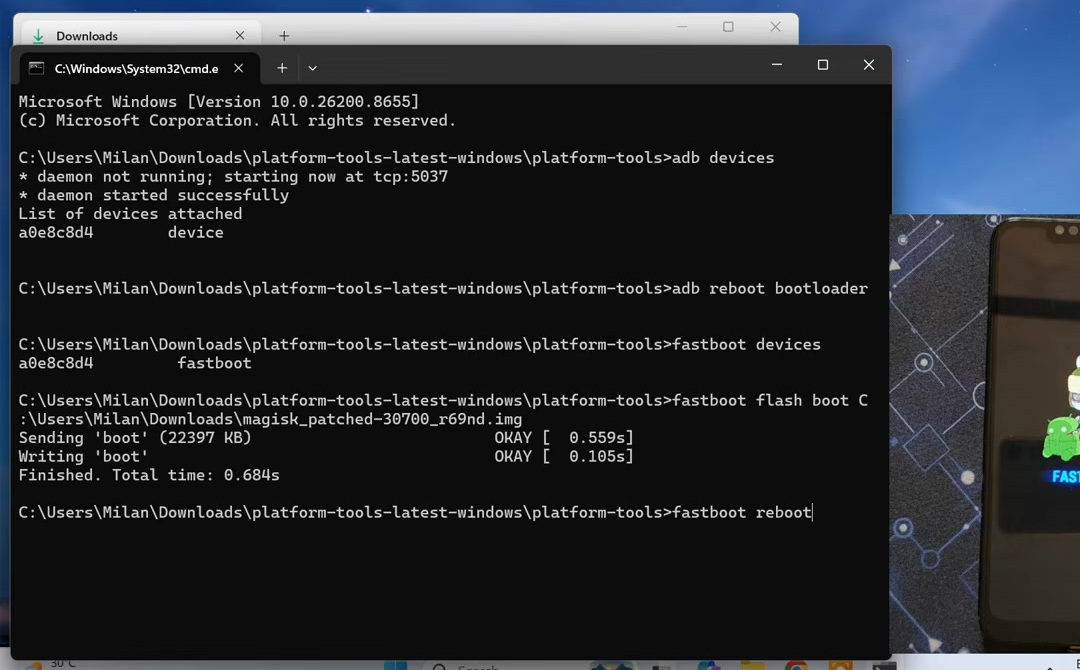Click 'magisk_patched-30700_r69nd.img' file path text
This screenshot has width=1080, height=670.
(382, 419)
